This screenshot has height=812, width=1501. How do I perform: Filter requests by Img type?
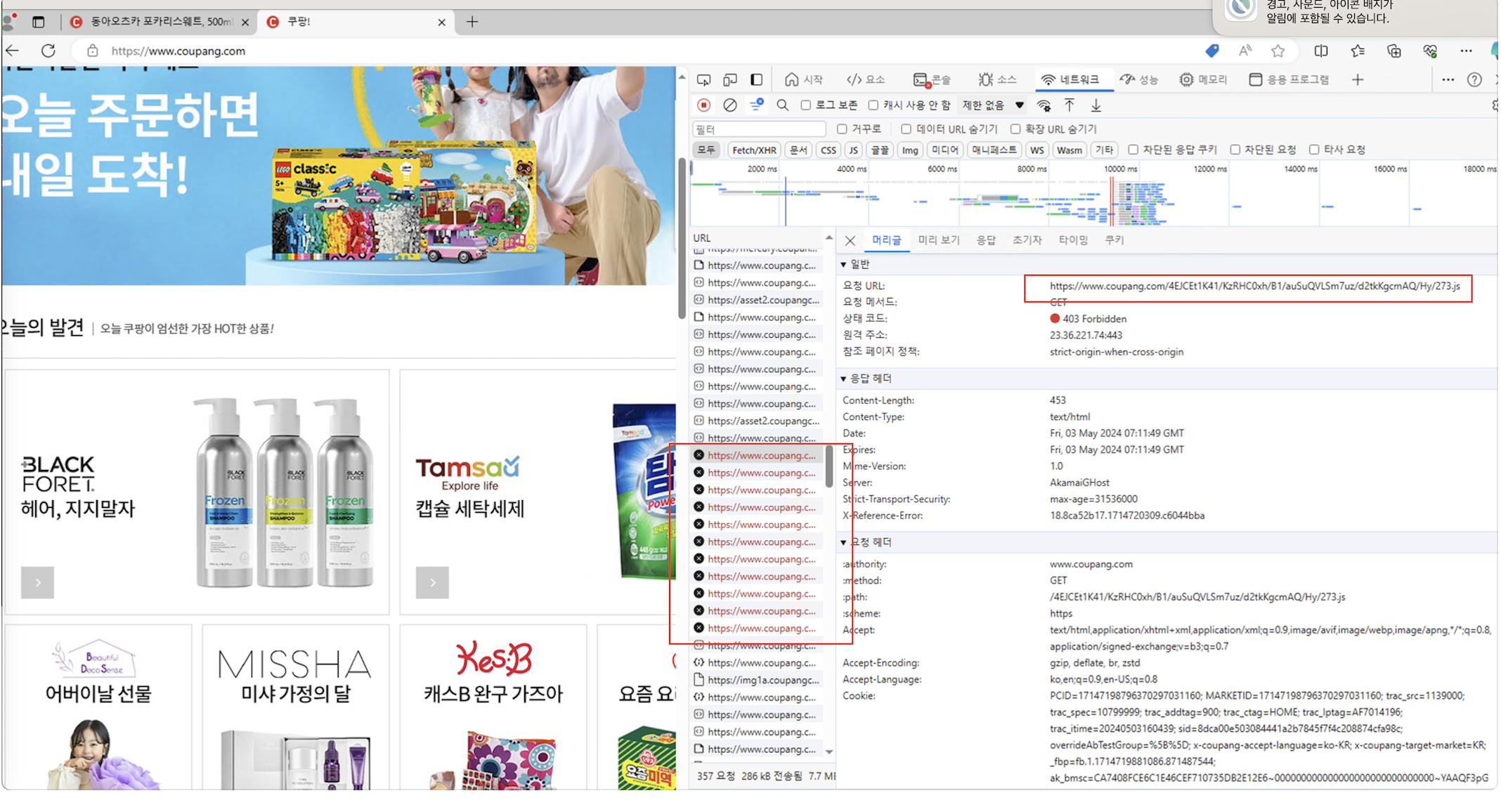point(910,150)
